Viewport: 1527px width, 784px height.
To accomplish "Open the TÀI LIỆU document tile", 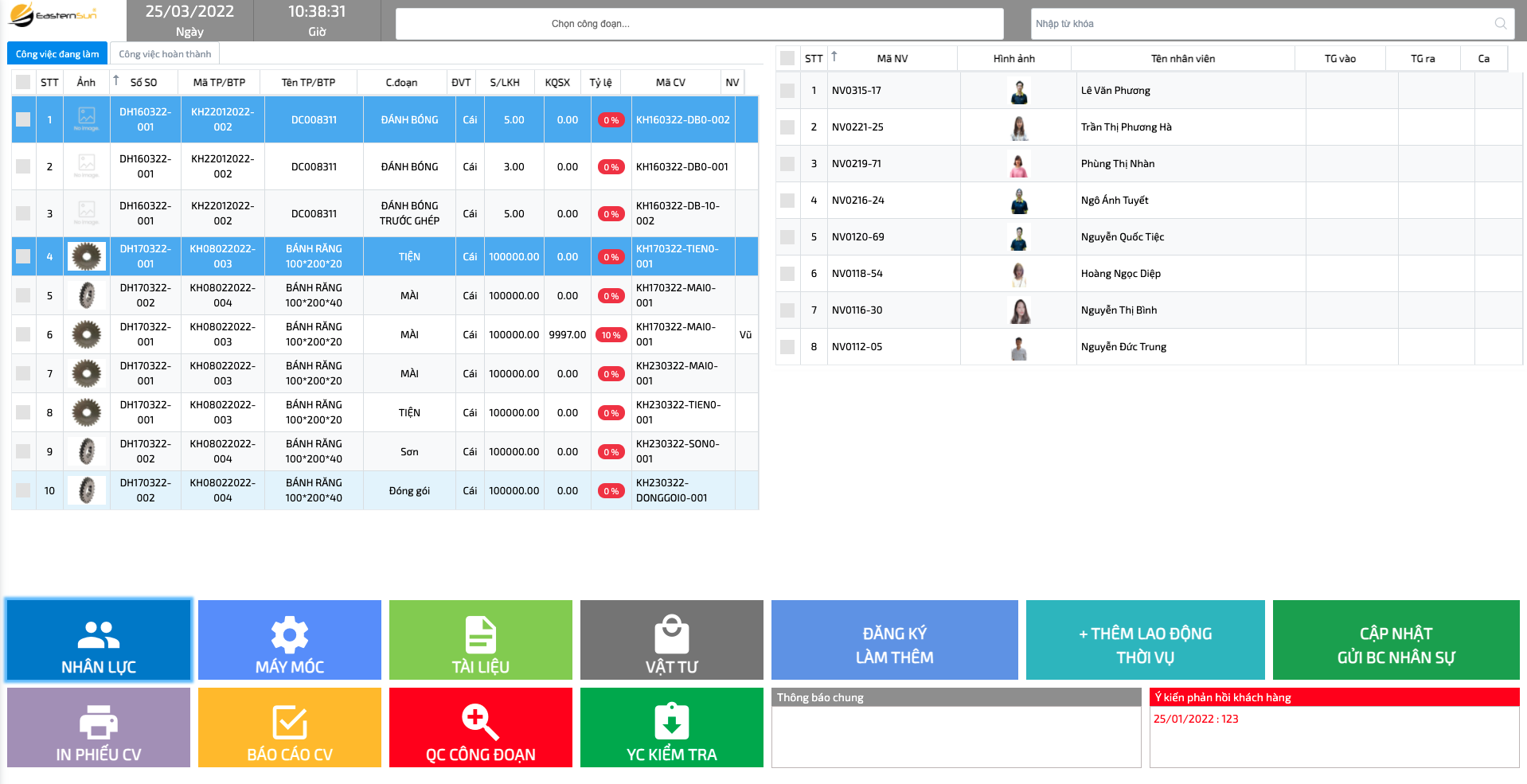I will pos(480,641).
